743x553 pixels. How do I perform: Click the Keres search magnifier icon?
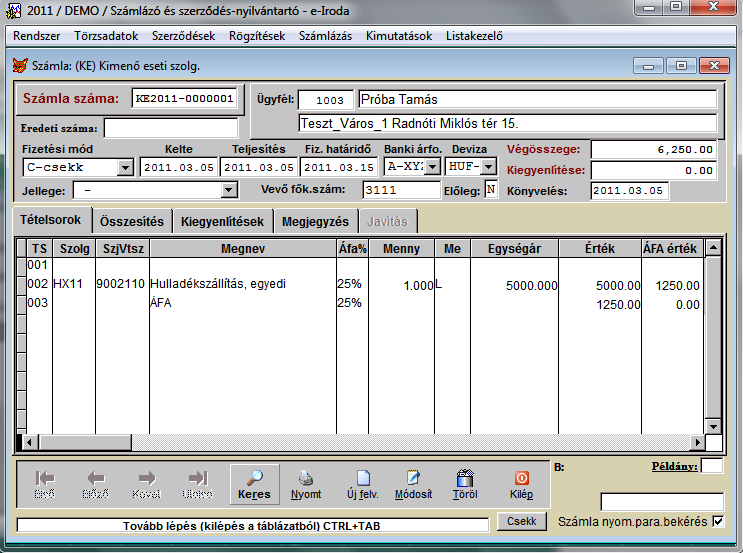click(254, 478)
